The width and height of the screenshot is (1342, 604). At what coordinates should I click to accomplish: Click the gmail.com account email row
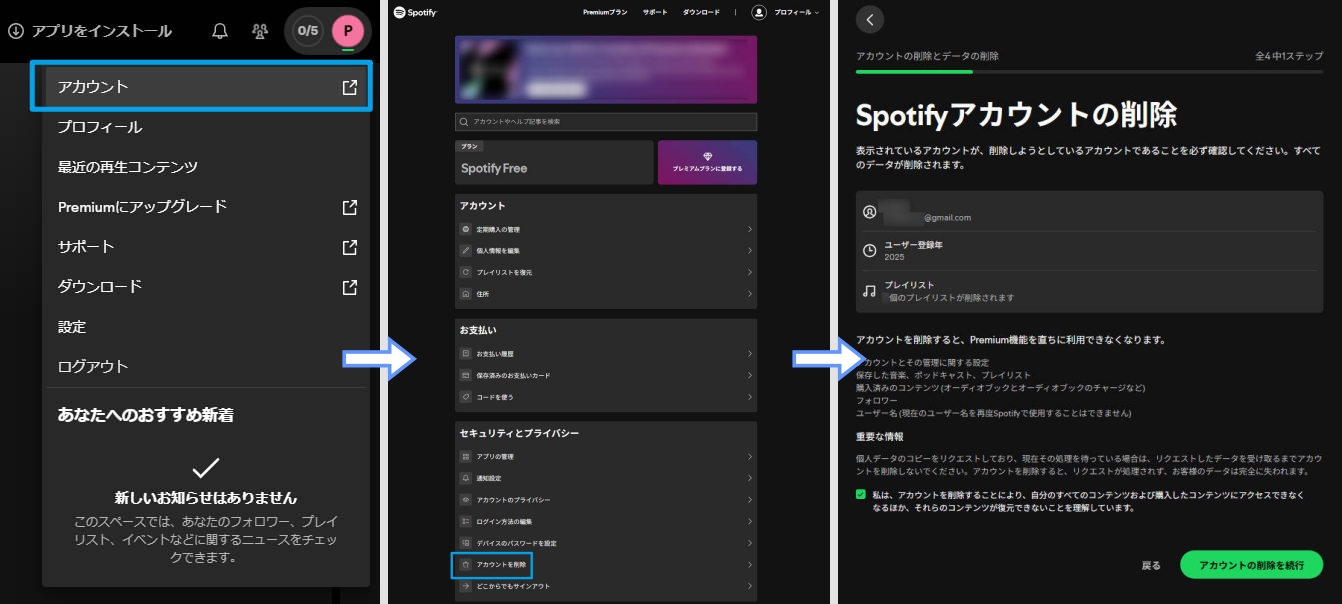(1089, 212)
